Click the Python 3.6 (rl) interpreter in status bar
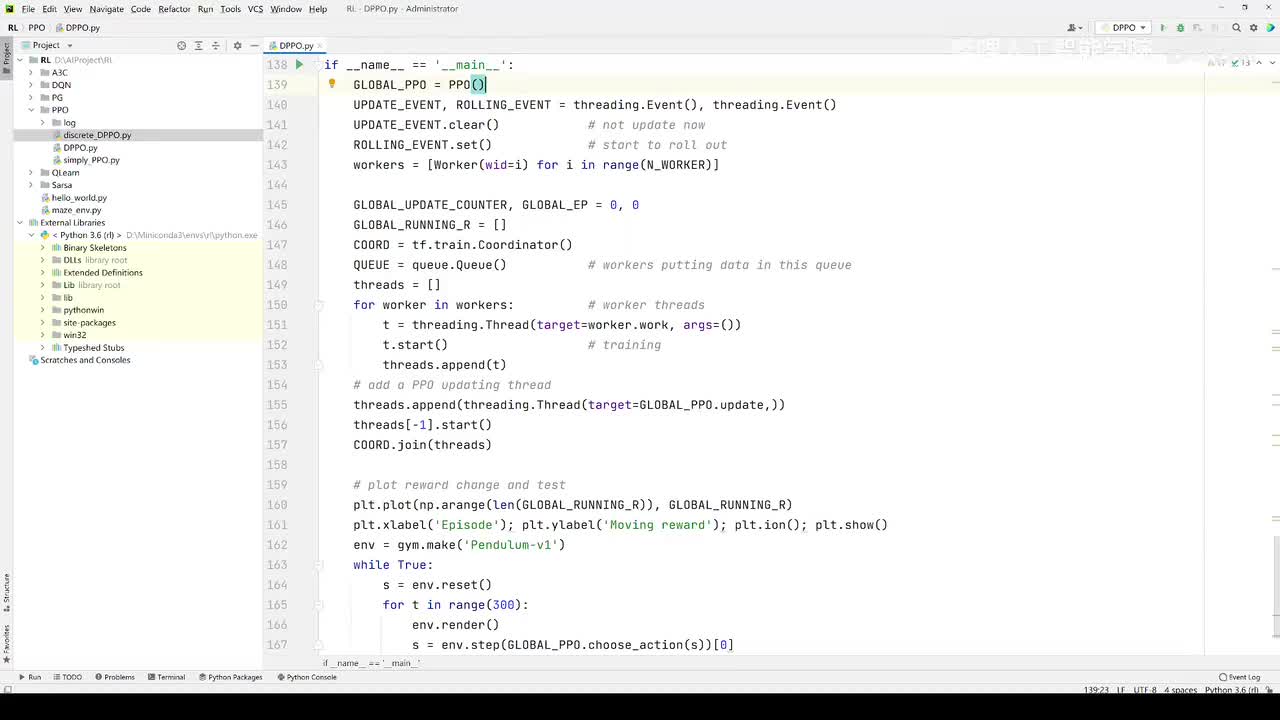The image size is (1280, 720). pos(1231,690)
